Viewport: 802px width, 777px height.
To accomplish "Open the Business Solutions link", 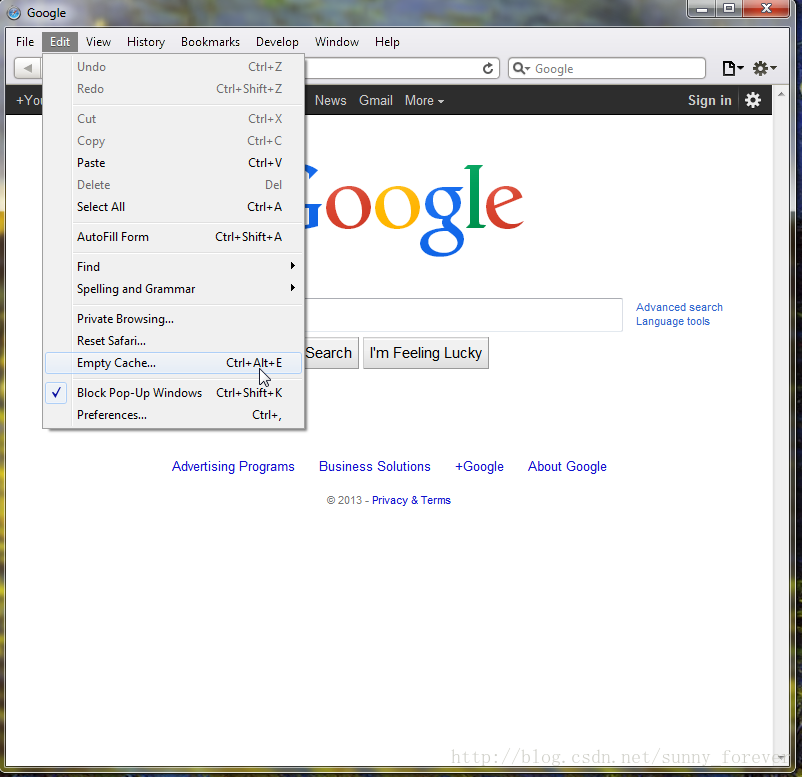I will [374, 467].
